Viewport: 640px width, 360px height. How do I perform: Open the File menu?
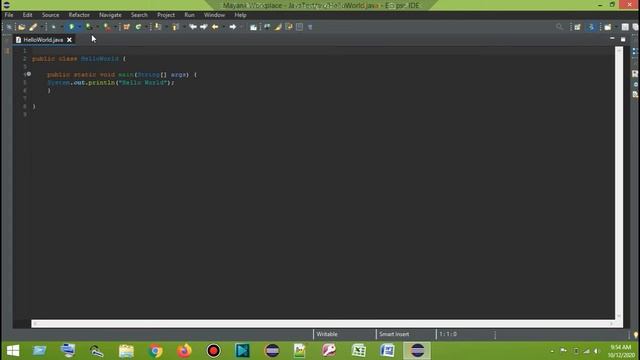(9, 15)
